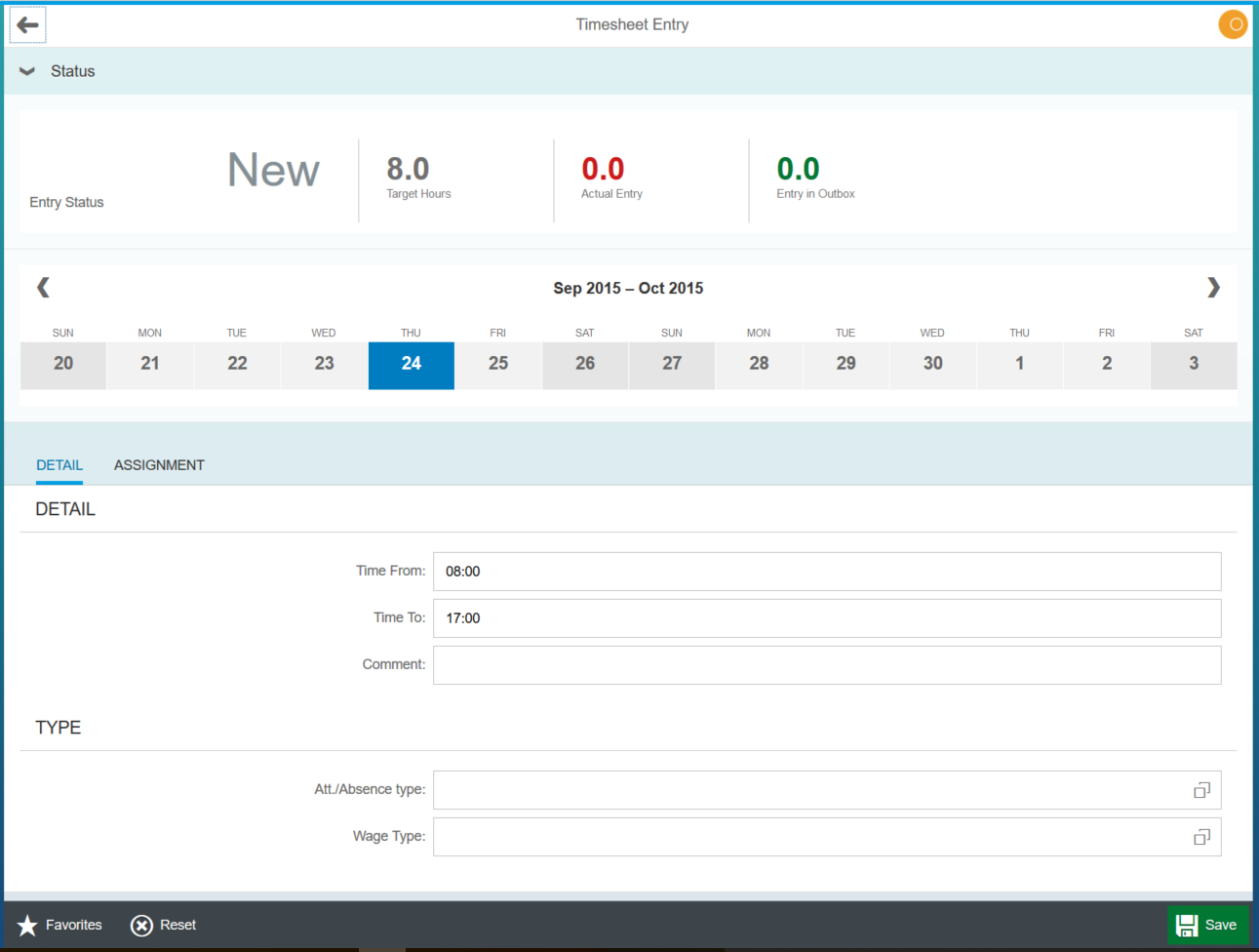Image resolution: width=1259 pixels, height=952 pixels.
Task: Collapse the Status panel chevron
Action: click(x=27, y=70)
